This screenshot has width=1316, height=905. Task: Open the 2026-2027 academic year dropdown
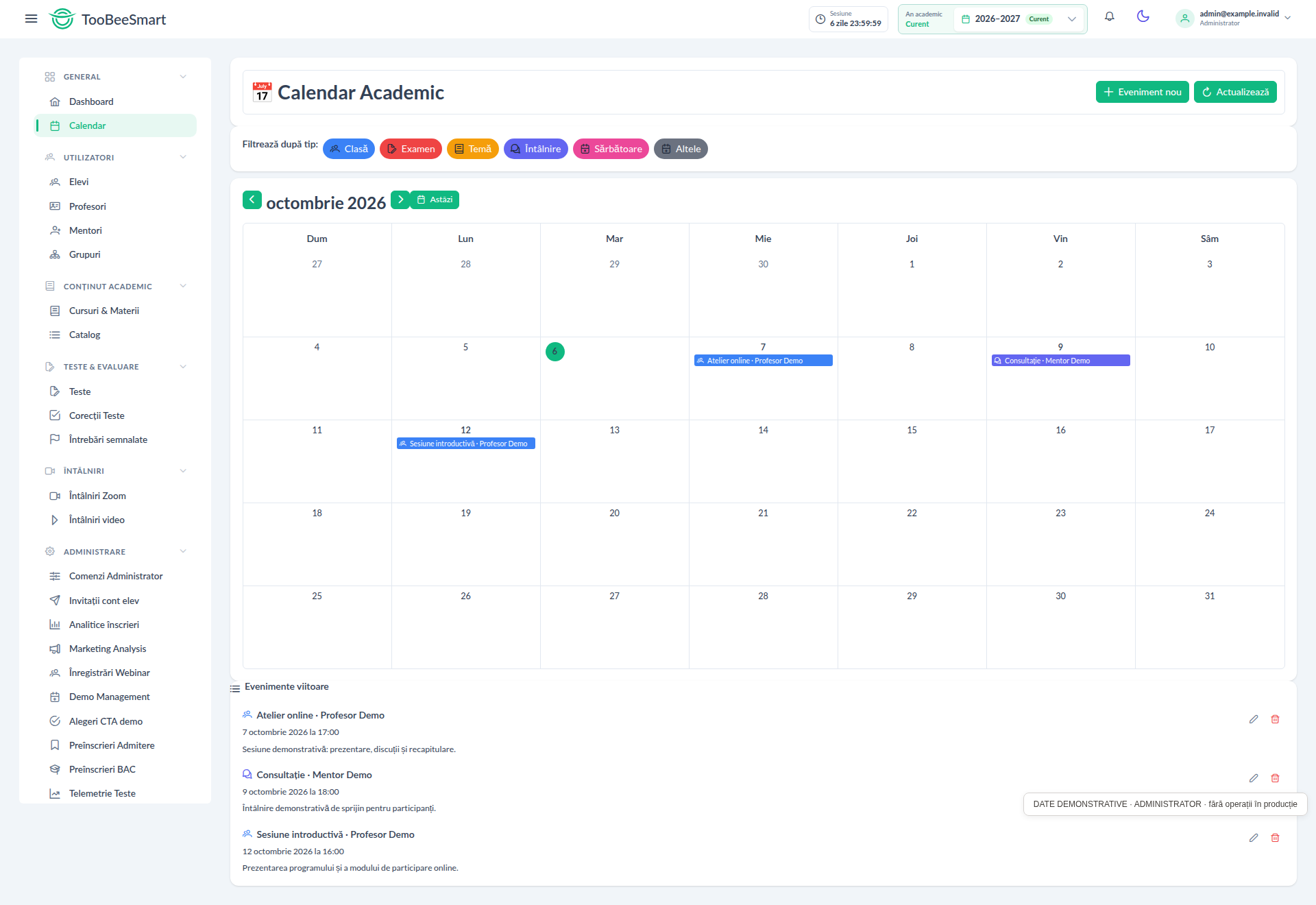pos(1019,19)
